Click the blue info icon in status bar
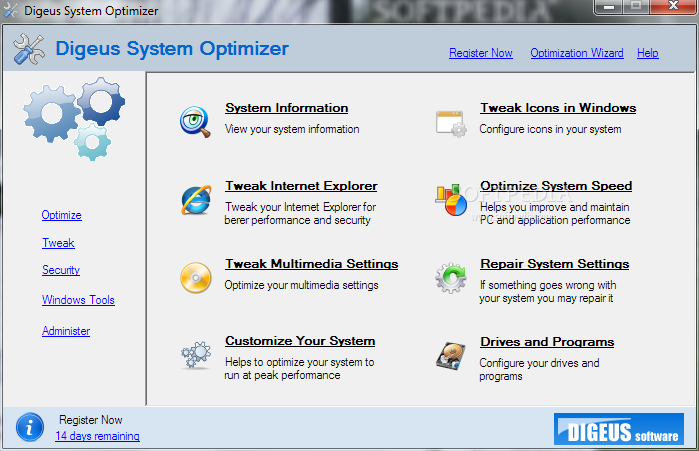 tap(30, 427)
